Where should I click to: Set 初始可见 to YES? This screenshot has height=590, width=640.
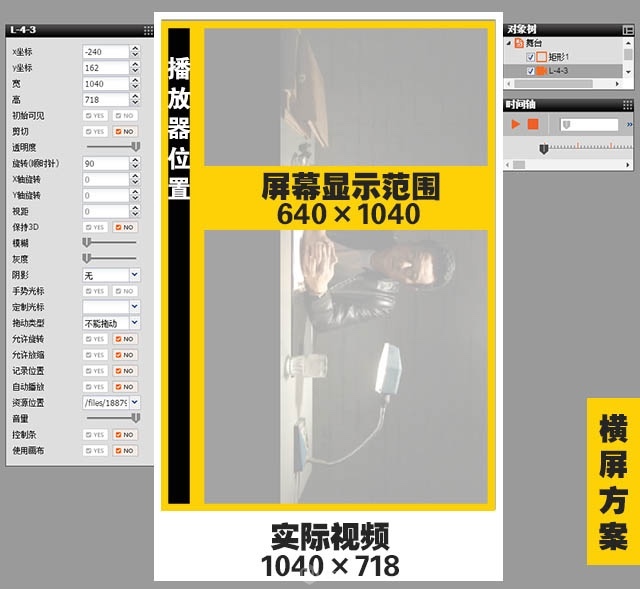click(96, 116)
